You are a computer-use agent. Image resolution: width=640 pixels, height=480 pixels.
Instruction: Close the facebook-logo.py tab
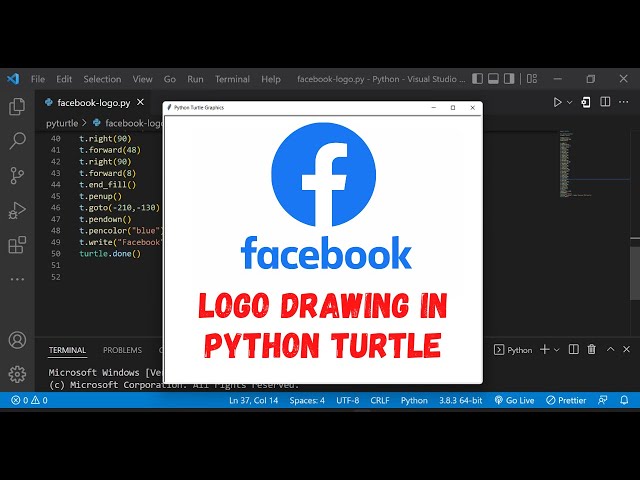(140, 102)
